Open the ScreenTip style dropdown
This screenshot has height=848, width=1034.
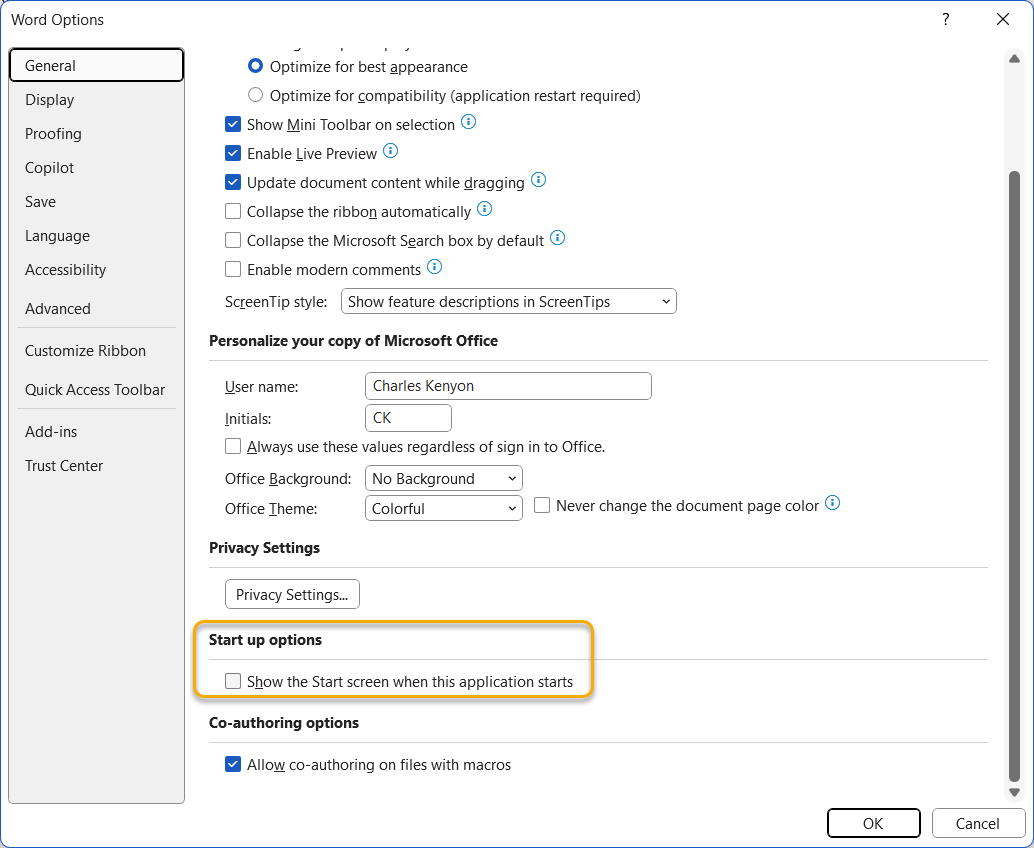[x=508, y=301]
